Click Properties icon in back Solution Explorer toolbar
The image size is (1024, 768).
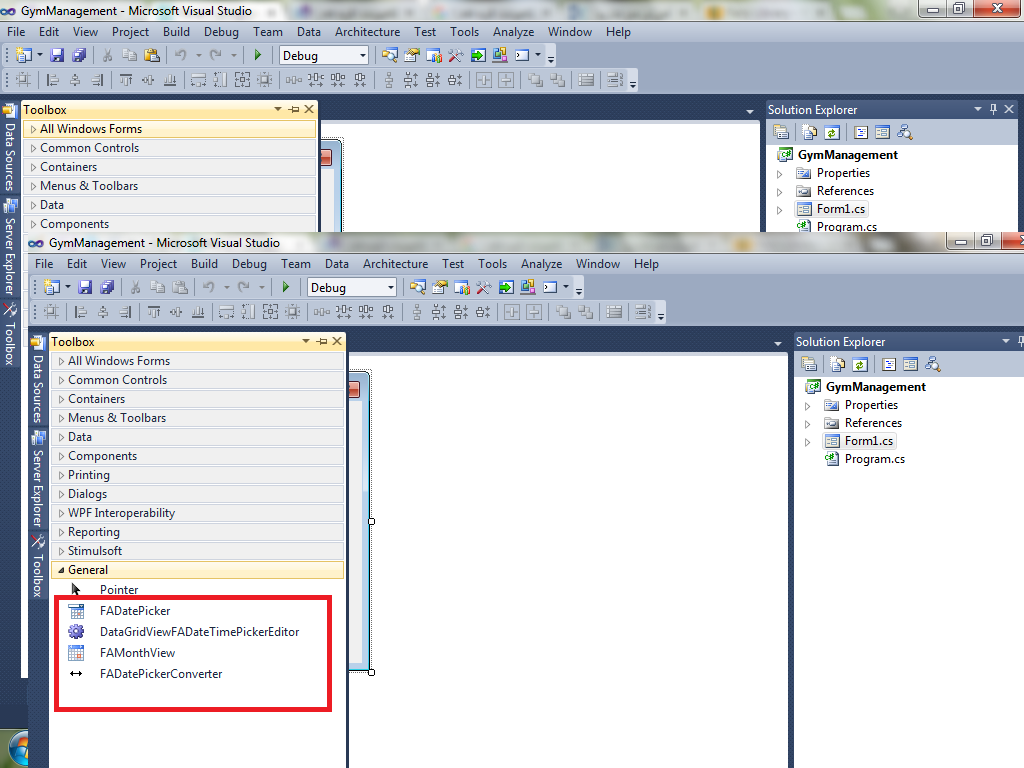pyautogui.click(x=781, y=133)
